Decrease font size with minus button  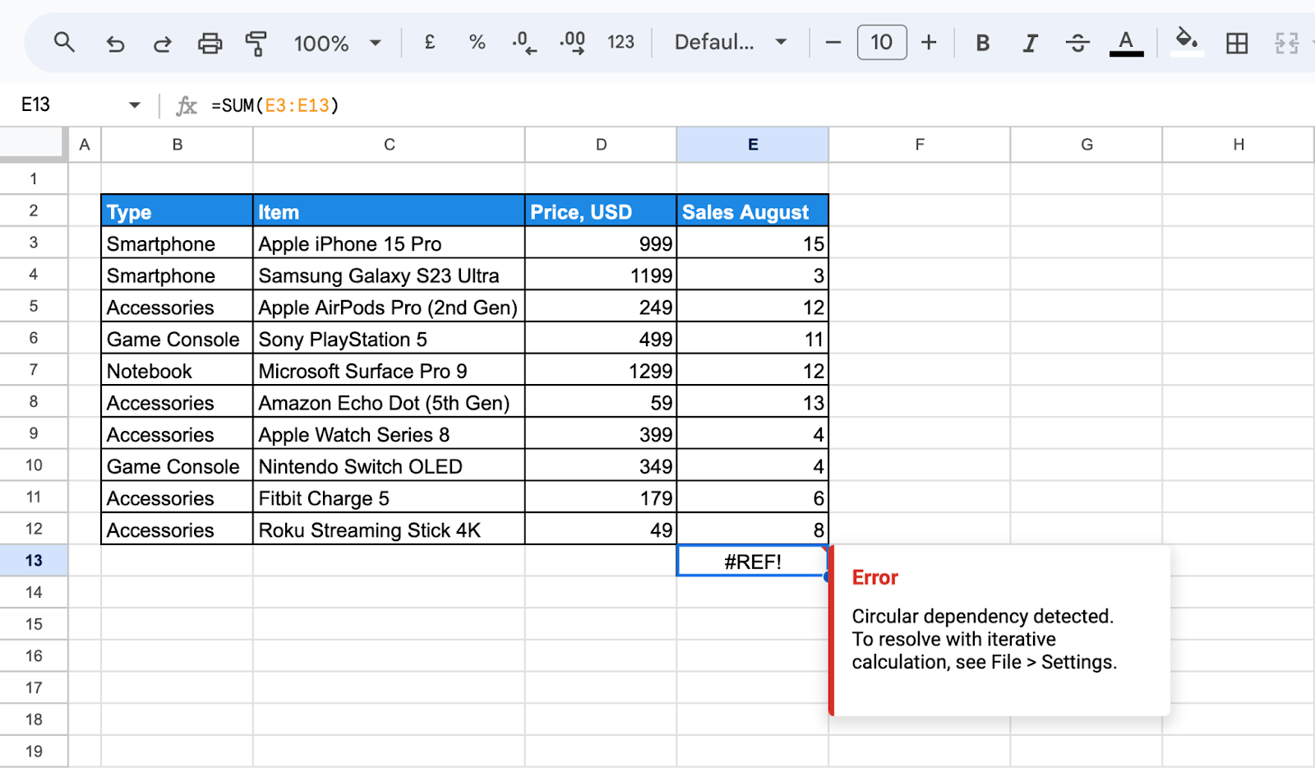click(x=833, y=42)
